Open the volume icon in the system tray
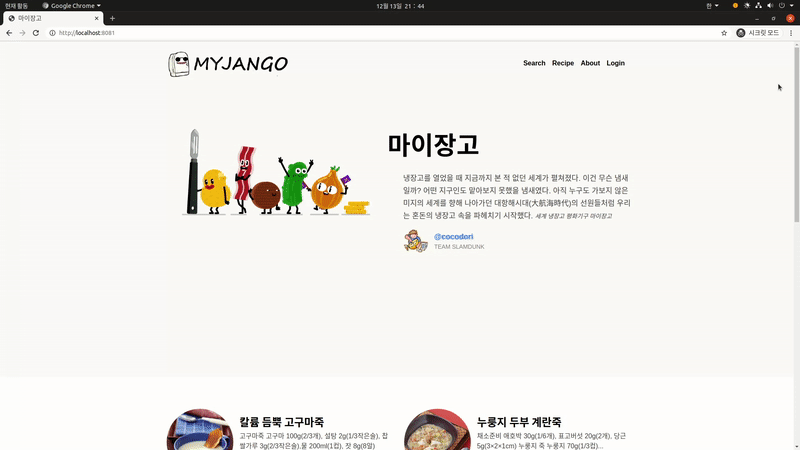 pos(770,6)
